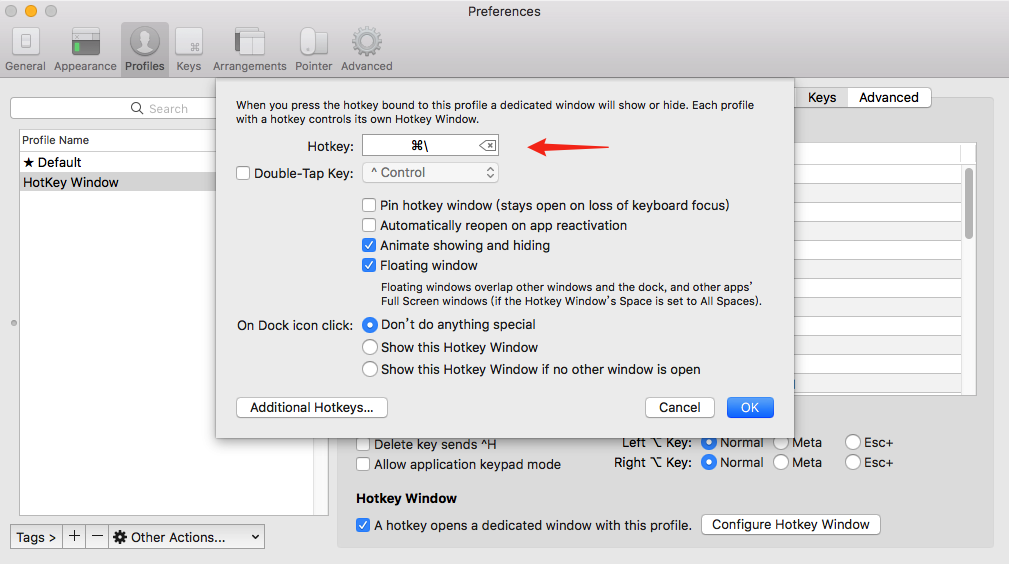This screenshot has width=1009, height=564.
Task: Select the HotKey Window profile
Action: pos(117,182)
